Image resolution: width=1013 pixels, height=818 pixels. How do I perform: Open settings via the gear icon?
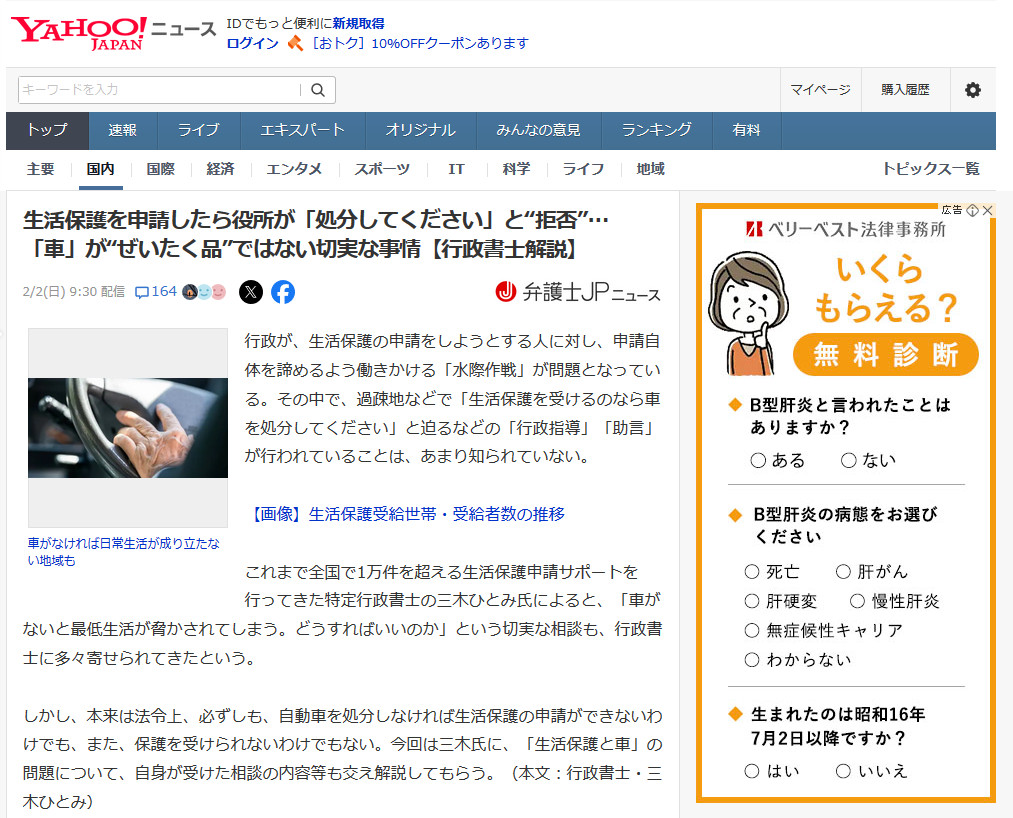point(972,90)
